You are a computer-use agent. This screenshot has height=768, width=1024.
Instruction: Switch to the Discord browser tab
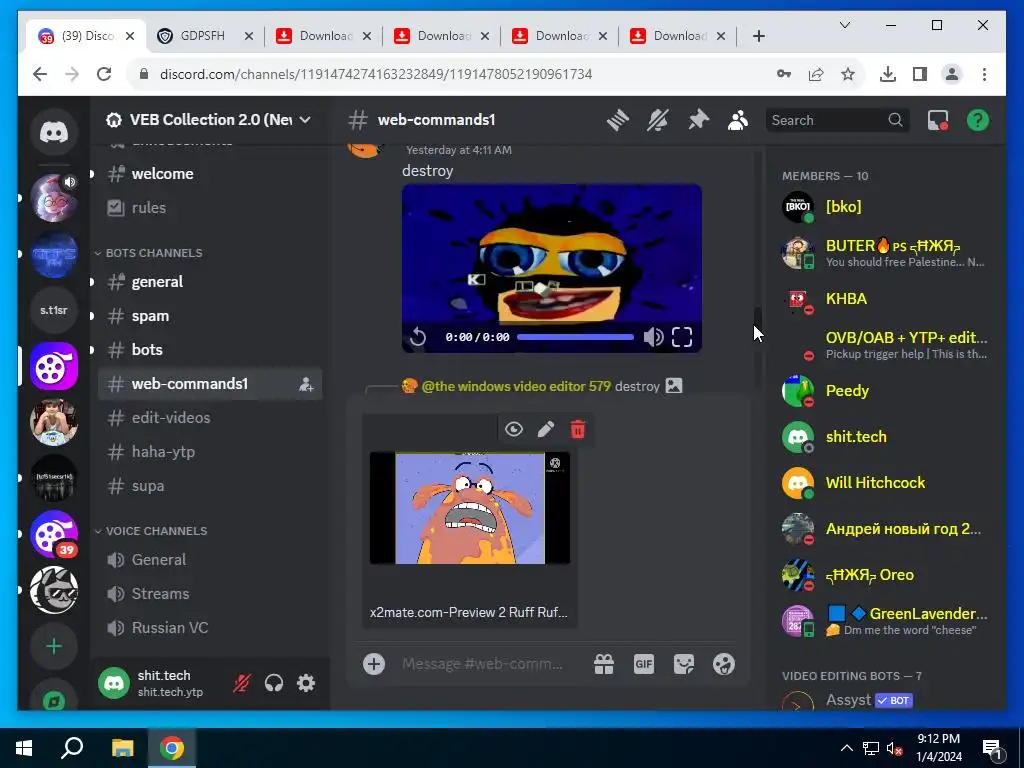point(87,36)
